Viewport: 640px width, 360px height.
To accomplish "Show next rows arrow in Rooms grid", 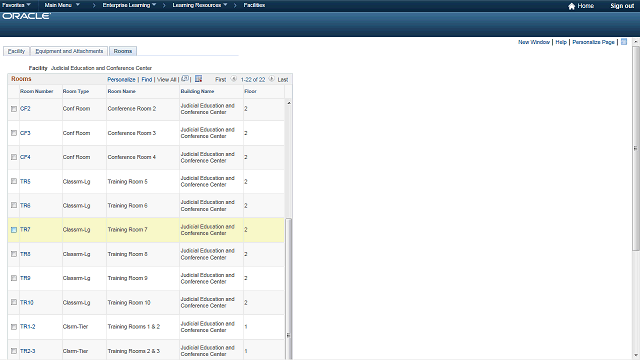I will click(x=271, y=79).
